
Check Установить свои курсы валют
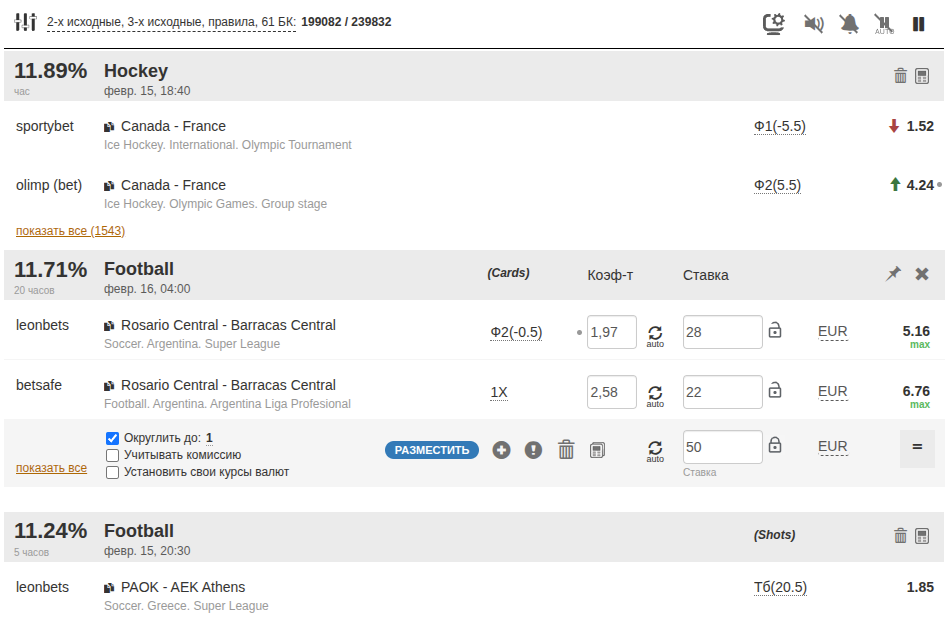[x=113, y=472]
